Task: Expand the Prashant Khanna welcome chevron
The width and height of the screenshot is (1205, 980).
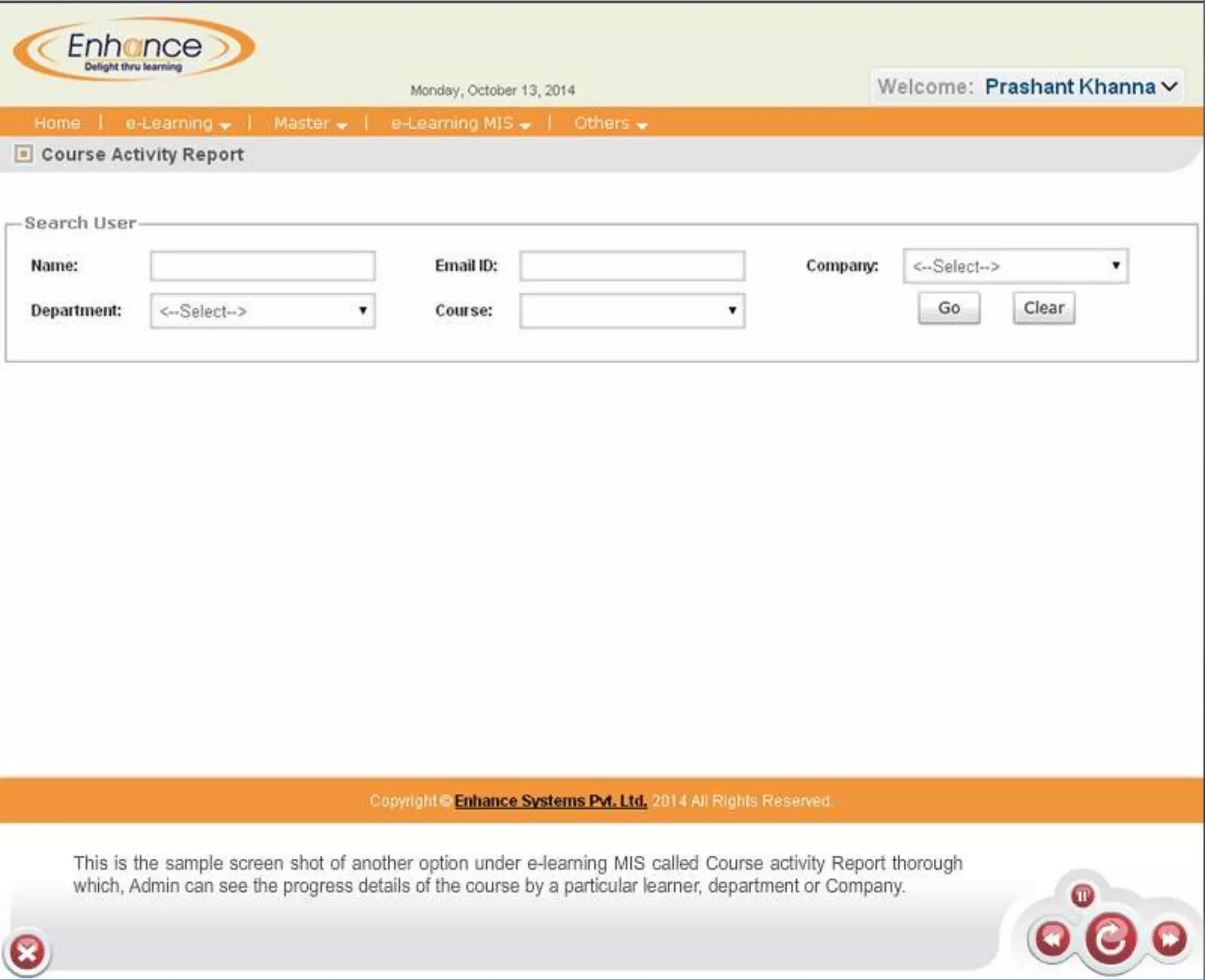Action: pyautogui.click(x=1170, y=86)
